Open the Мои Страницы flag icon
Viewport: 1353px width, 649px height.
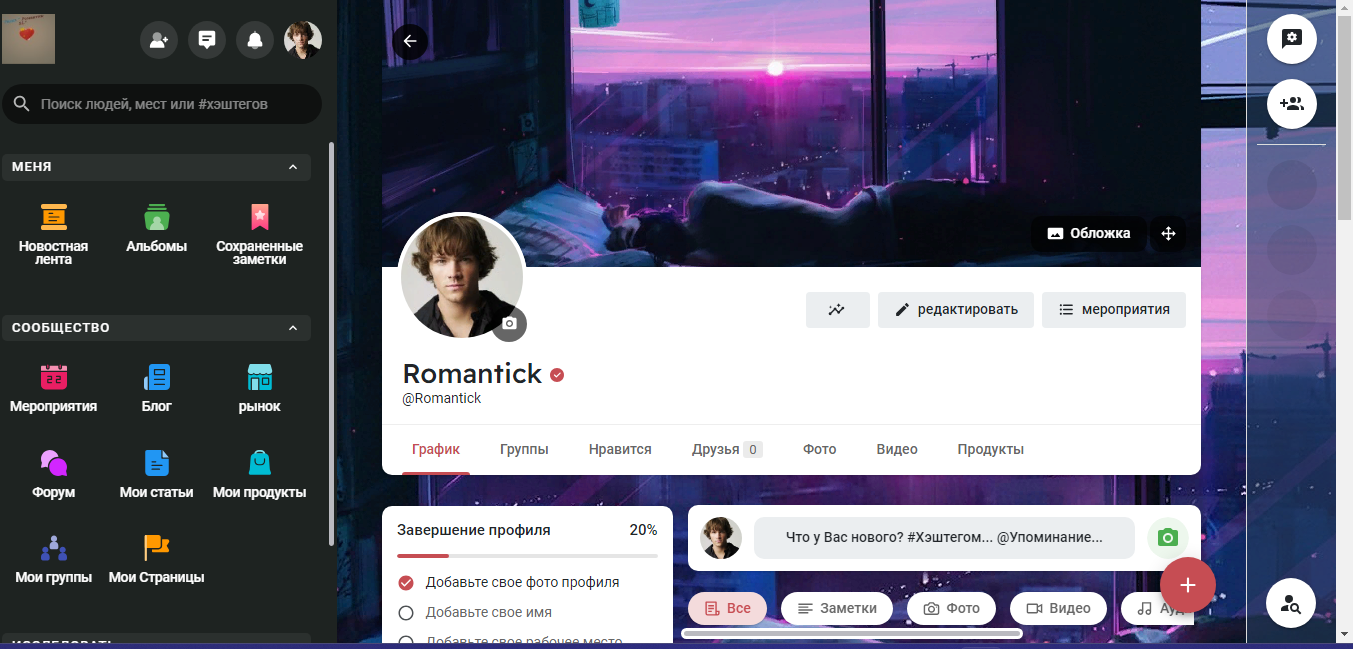[x=156, y=548]
